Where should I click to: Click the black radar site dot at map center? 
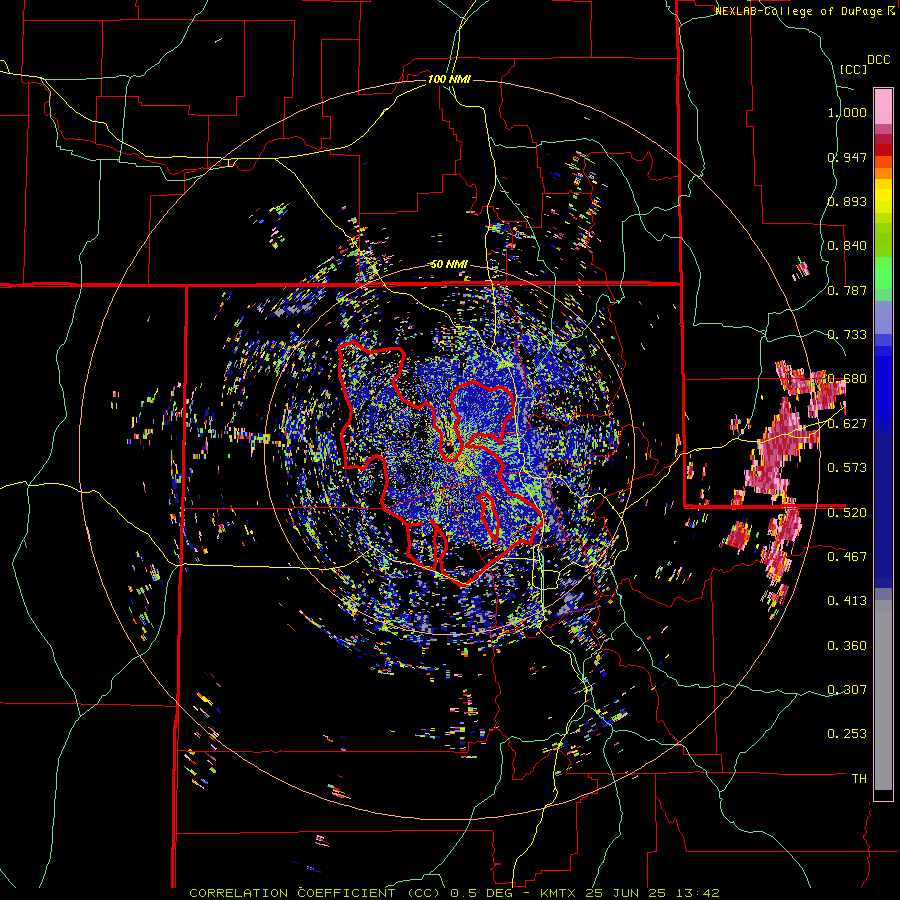tap(449, 448)
